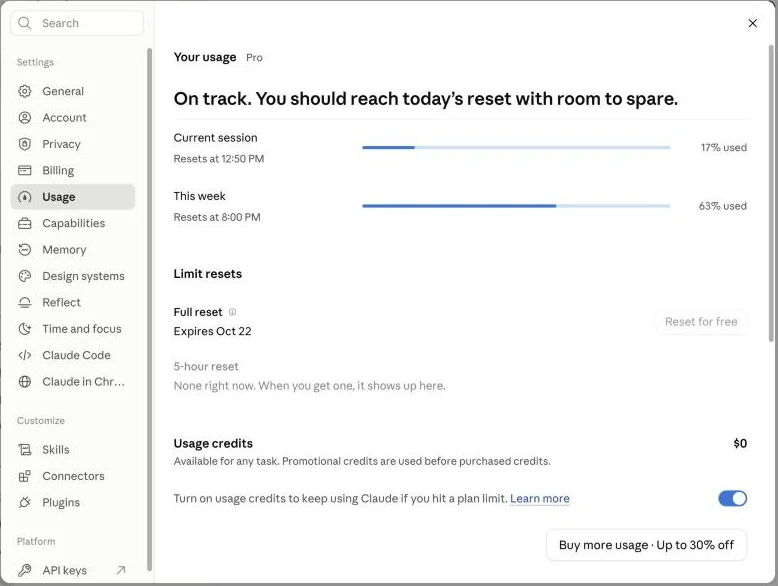Image resolution: width=778 pixels, height=586 pixels.
Task: Click the Claude in Chrome globe icon
Action: coord(25,382)
